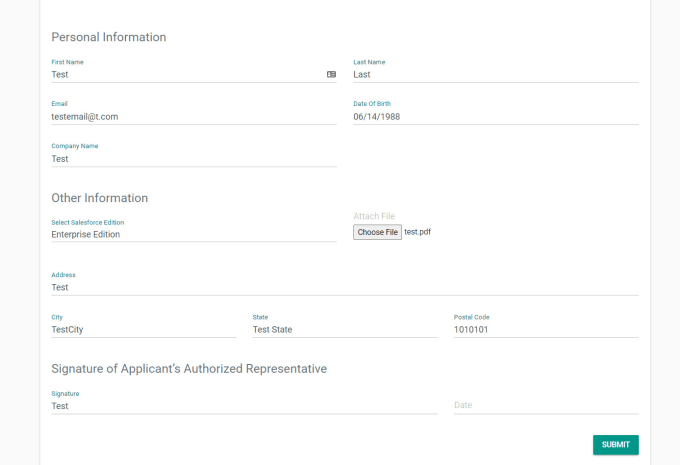The width and height of the screenshot is (680, 465).
Task: Select the City field containing TestCity
Action: coord(144,330)
